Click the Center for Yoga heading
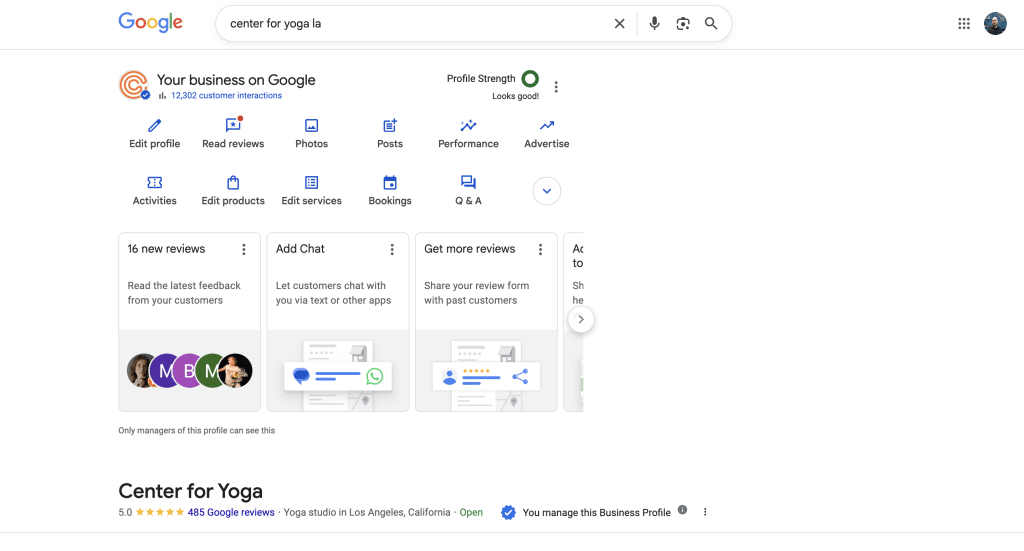Viewport: 1024px width, 551px height. [191, 491]
